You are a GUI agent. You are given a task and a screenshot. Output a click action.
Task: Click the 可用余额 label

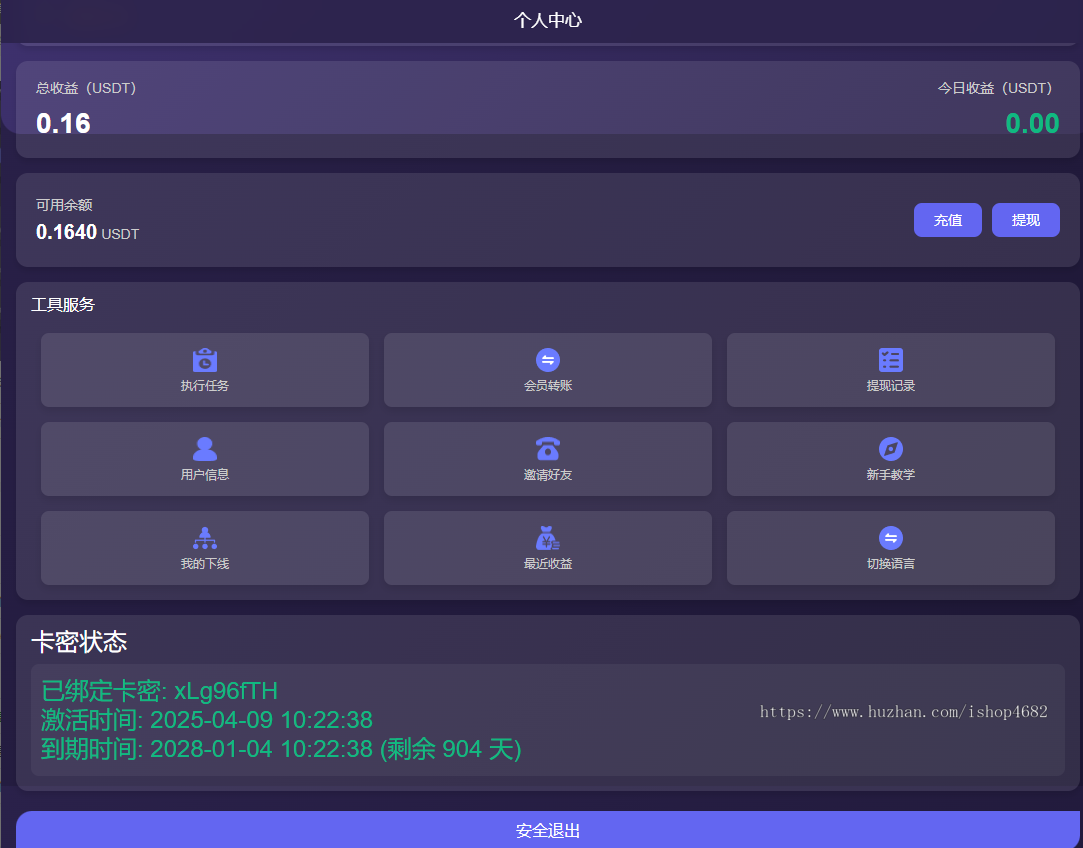point(64,205)
